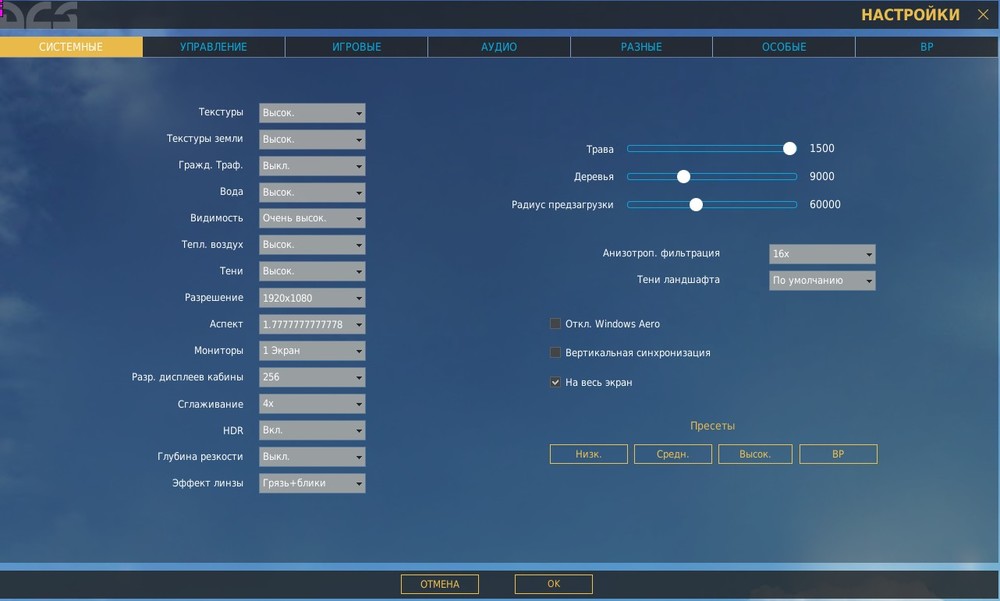Expand the Сглаживание 4x dropdown
The height and width of the screenshot is (601, 1000).
tap(312, 404)
